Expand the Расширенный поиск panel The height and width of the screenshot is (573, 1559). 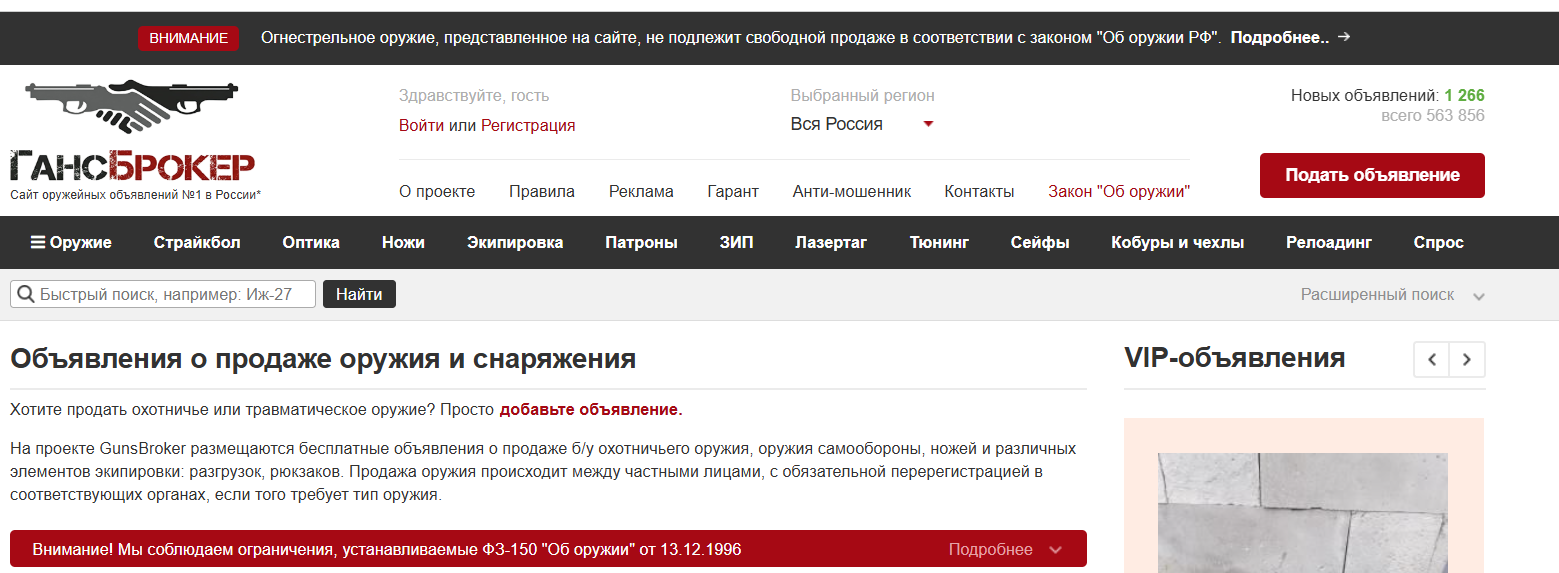1392,295
